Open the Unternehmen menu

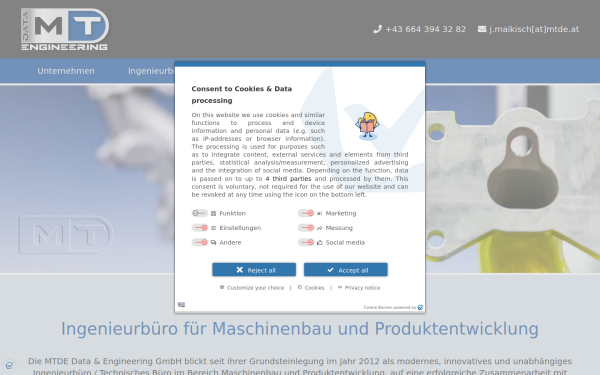[66, 71]
